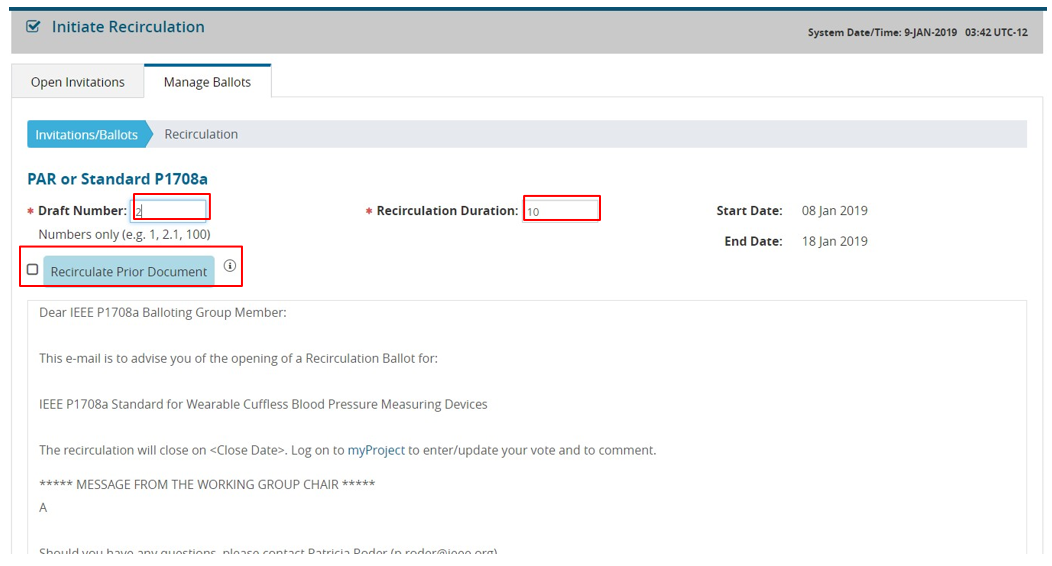
Task: Click the 'Numbers only' hint text
Action: coord(124,234)
